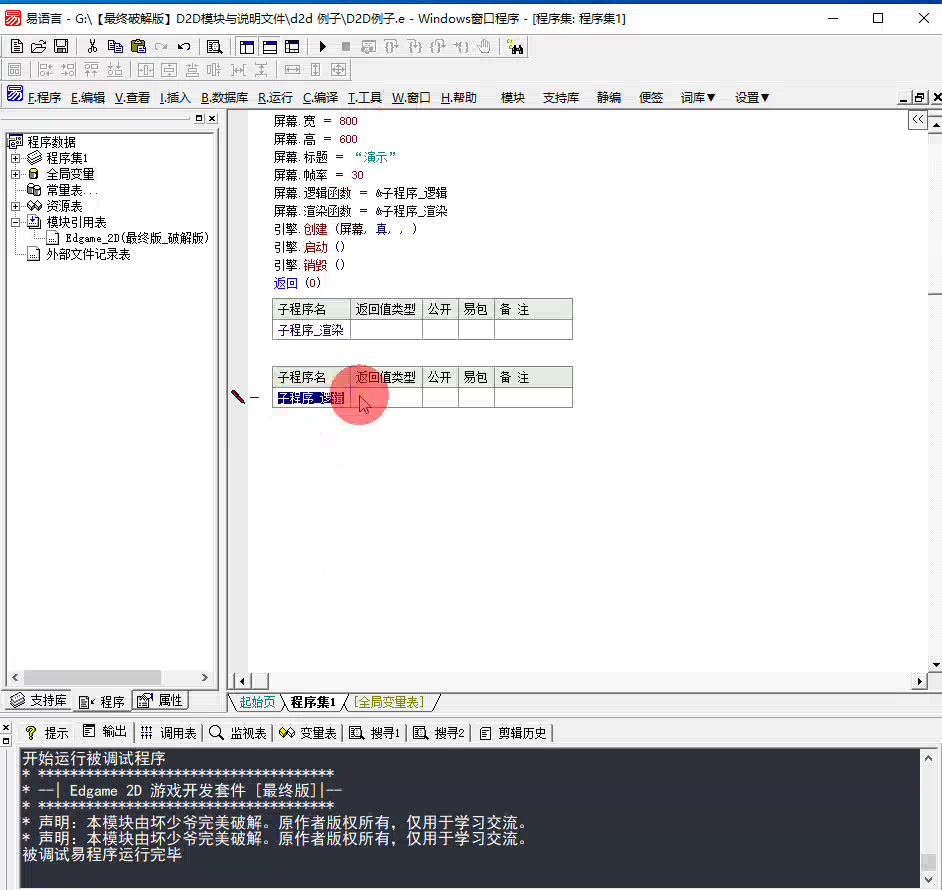The image size is (942, 890).
Task: Click the blue 启动 link in code
Action: point(315,247)
